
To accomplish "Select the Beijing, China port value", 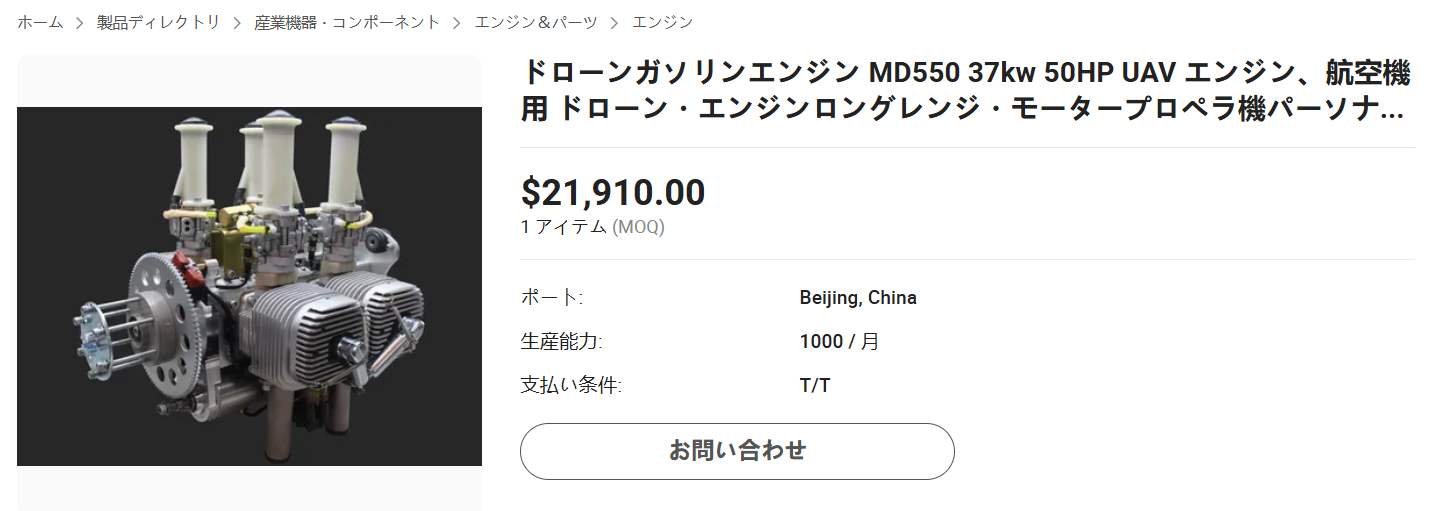I will pos(858,298).
